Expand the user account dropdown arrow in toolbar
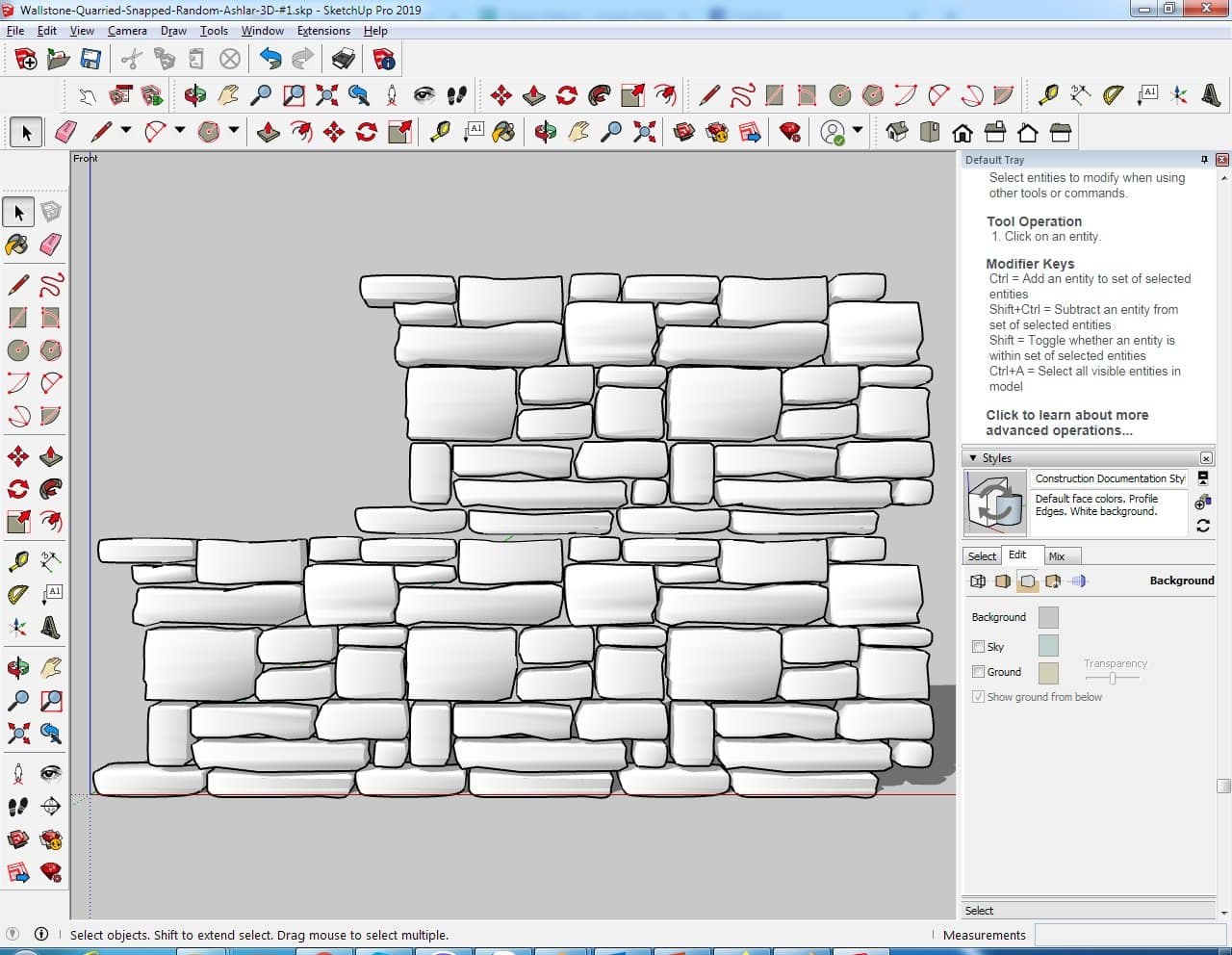The height and width of the screenshot is (955, 1232). pos(858,131)
